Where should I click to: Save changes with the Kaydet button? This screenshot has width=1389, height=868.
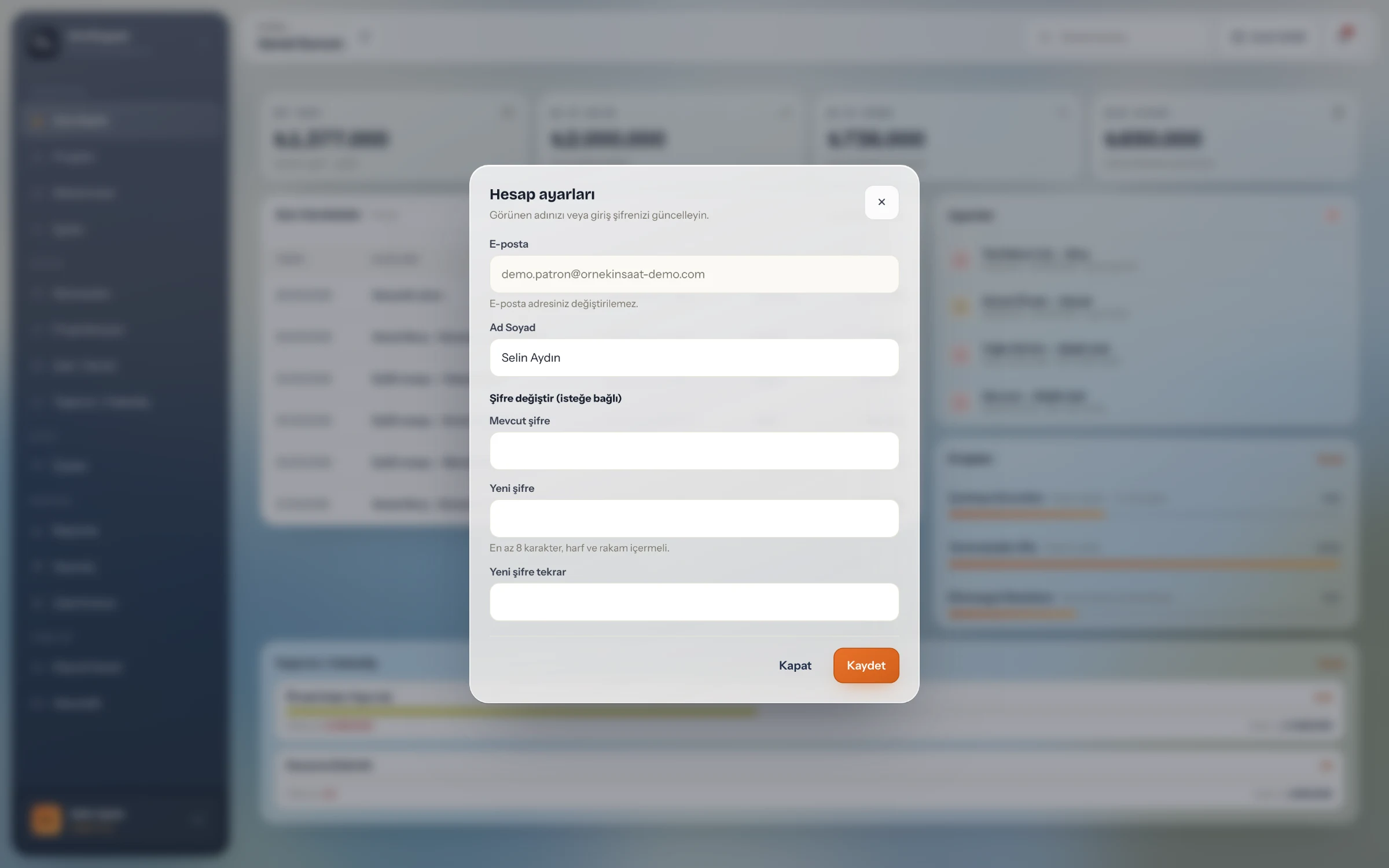(x=866, y=665)
